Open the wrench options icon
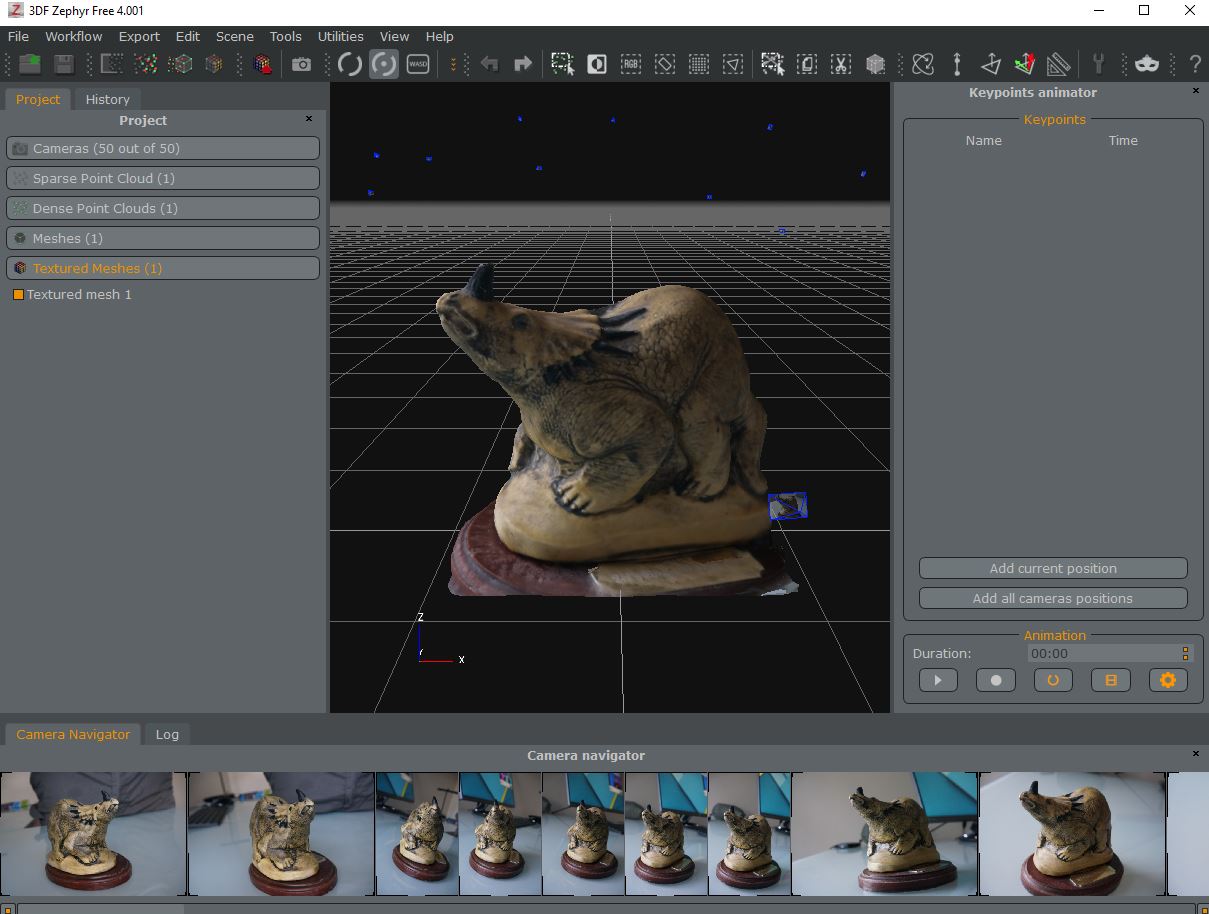Screen dimensions: 1209x914 tap(1098, 65)
